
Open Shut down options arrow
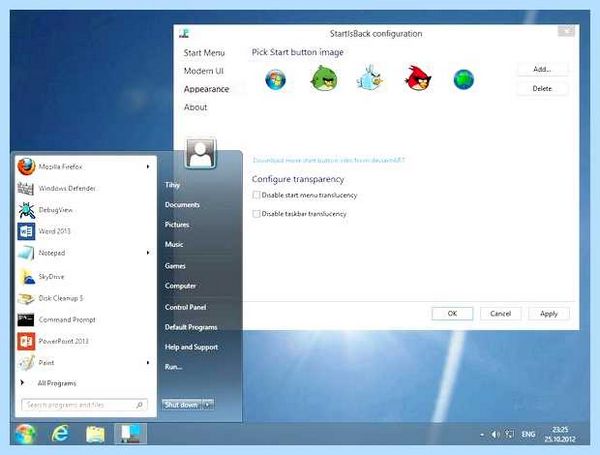pyautogui.click(x=208, y=404)
